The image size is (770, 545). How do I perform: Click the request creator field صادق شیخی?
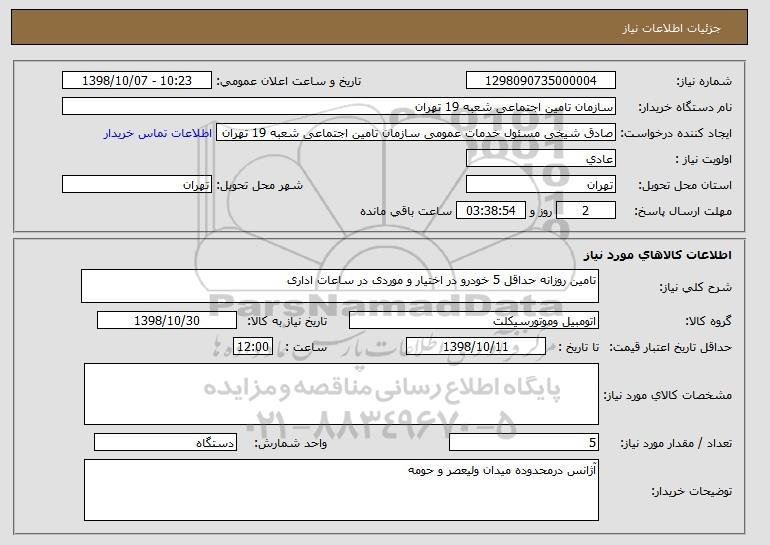(416, 133)
